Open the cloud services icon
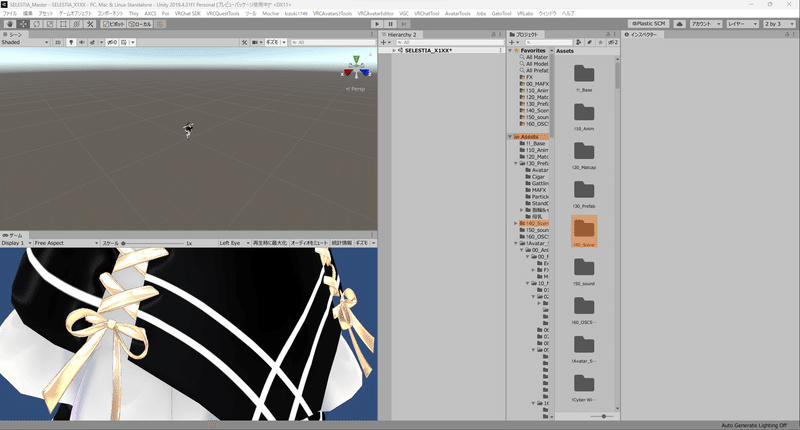 tap(679, 24)
